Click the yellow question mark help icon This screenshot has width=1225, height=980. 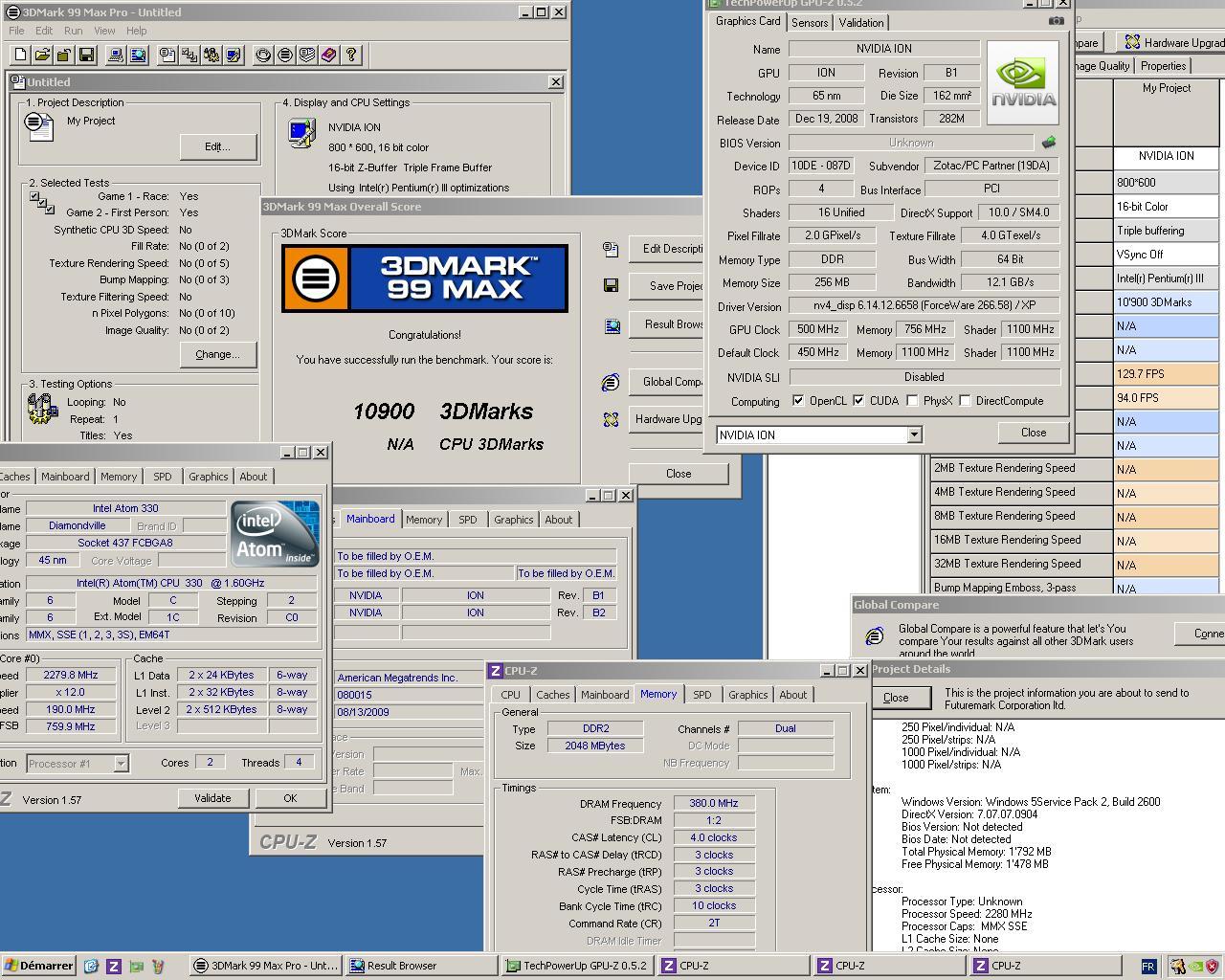pyautogui.click(x=351, y=56)
